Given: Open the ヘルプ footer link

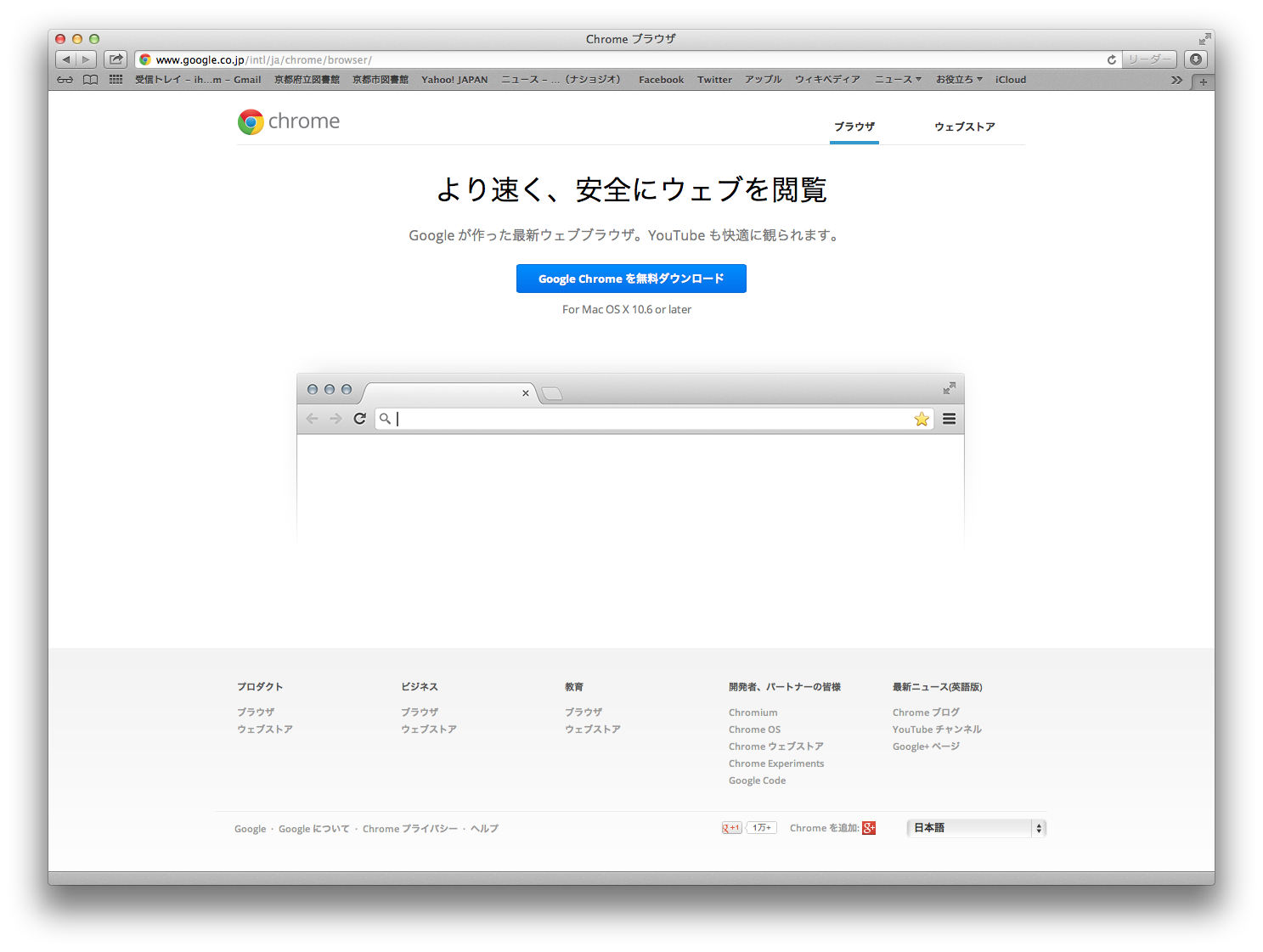Looking at the screenshot, I should coord(484,829).
